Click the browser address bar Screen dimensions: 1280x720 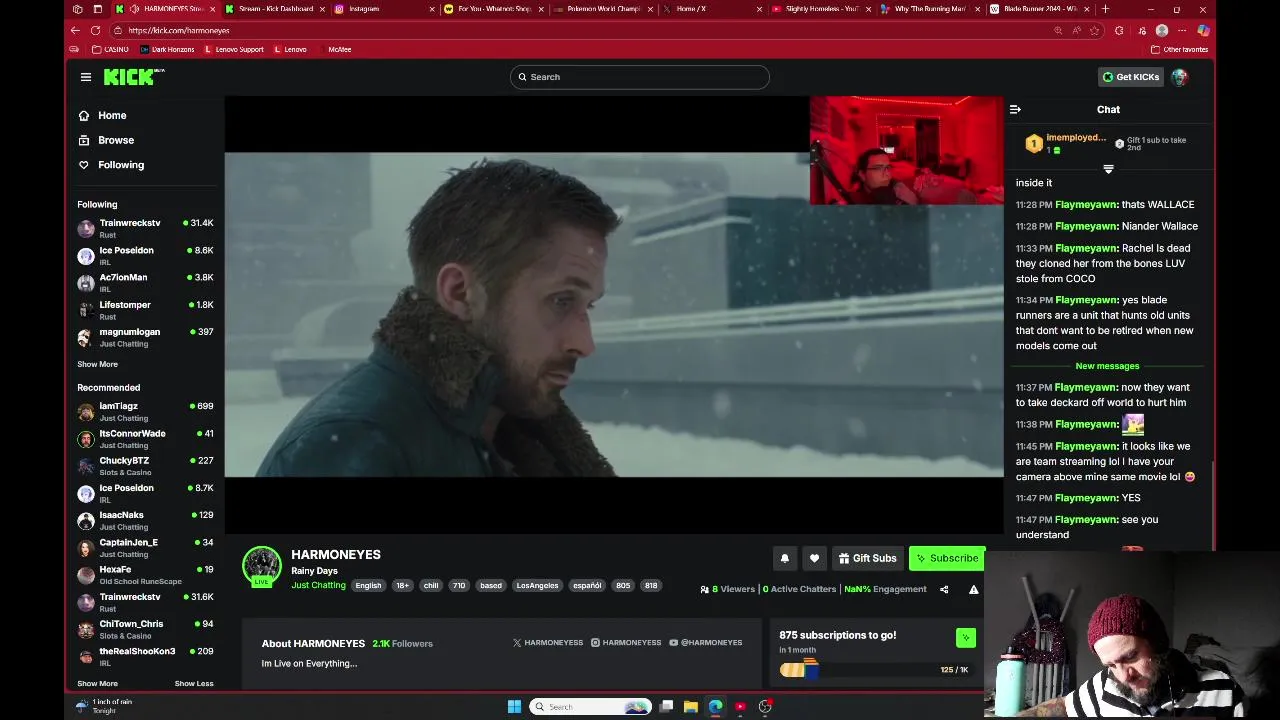pyautogui.click(x=580, y=30)
